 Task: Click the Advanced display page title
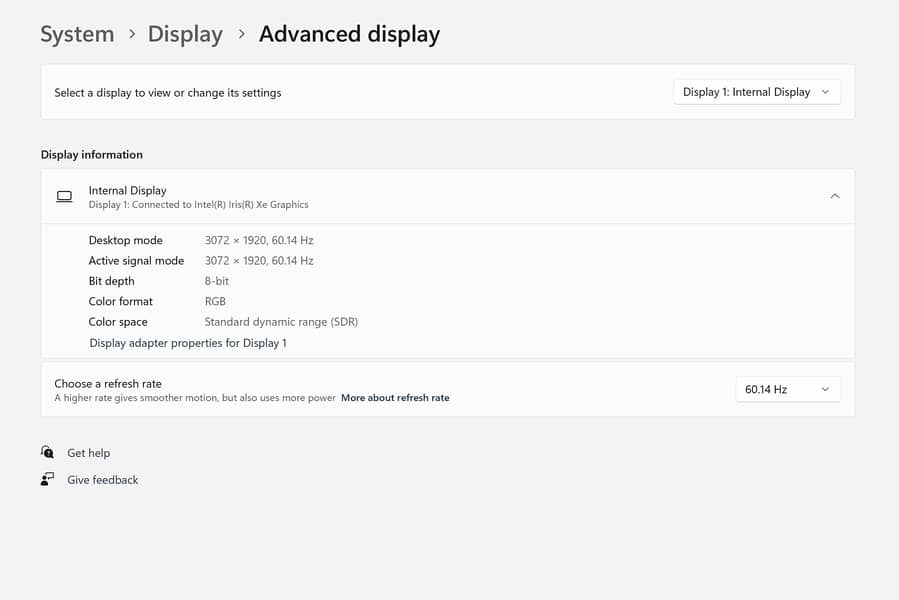[x=349, y=34]
